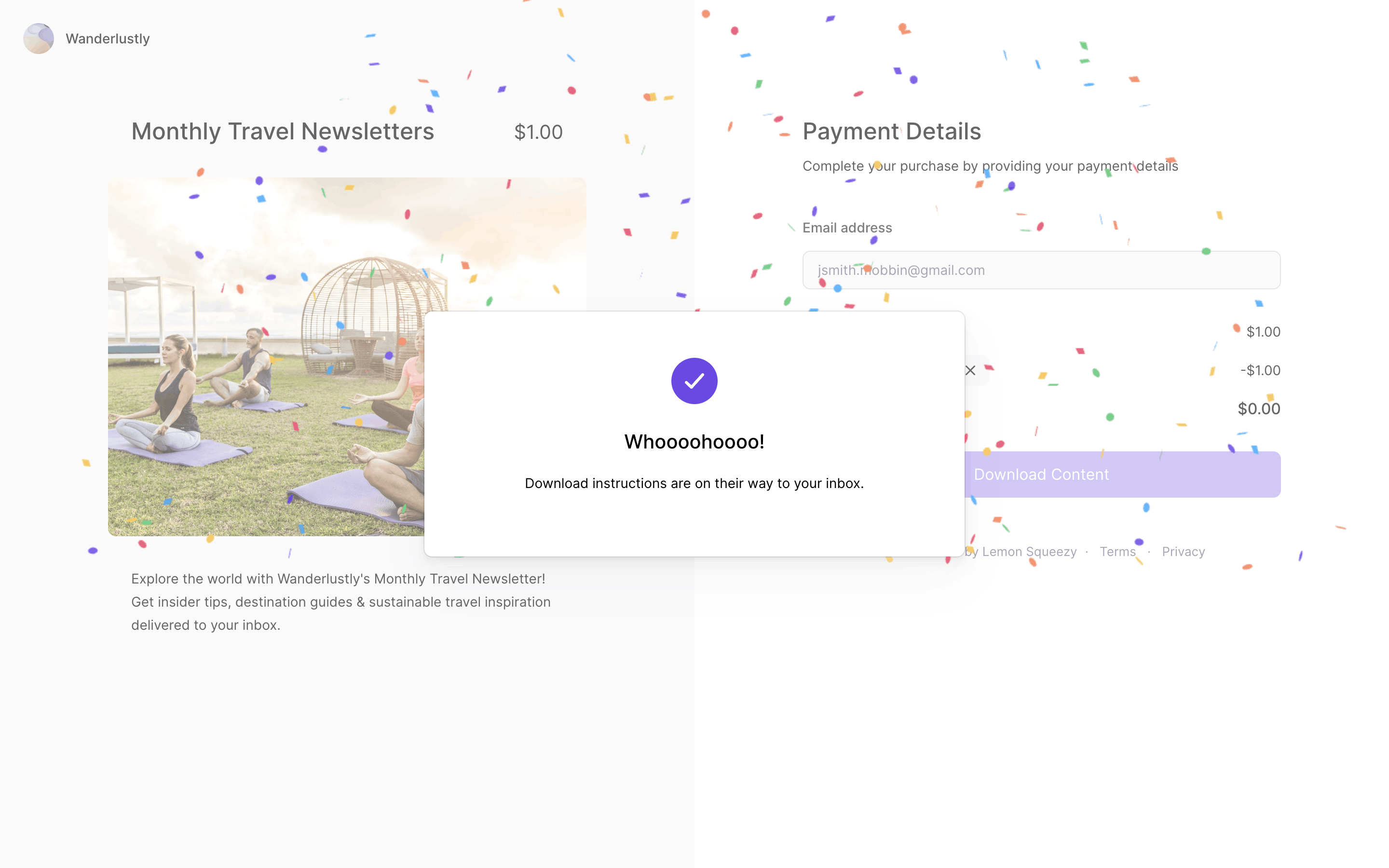
Task: Click the Payment Details heading
Action: click(891, 132)
